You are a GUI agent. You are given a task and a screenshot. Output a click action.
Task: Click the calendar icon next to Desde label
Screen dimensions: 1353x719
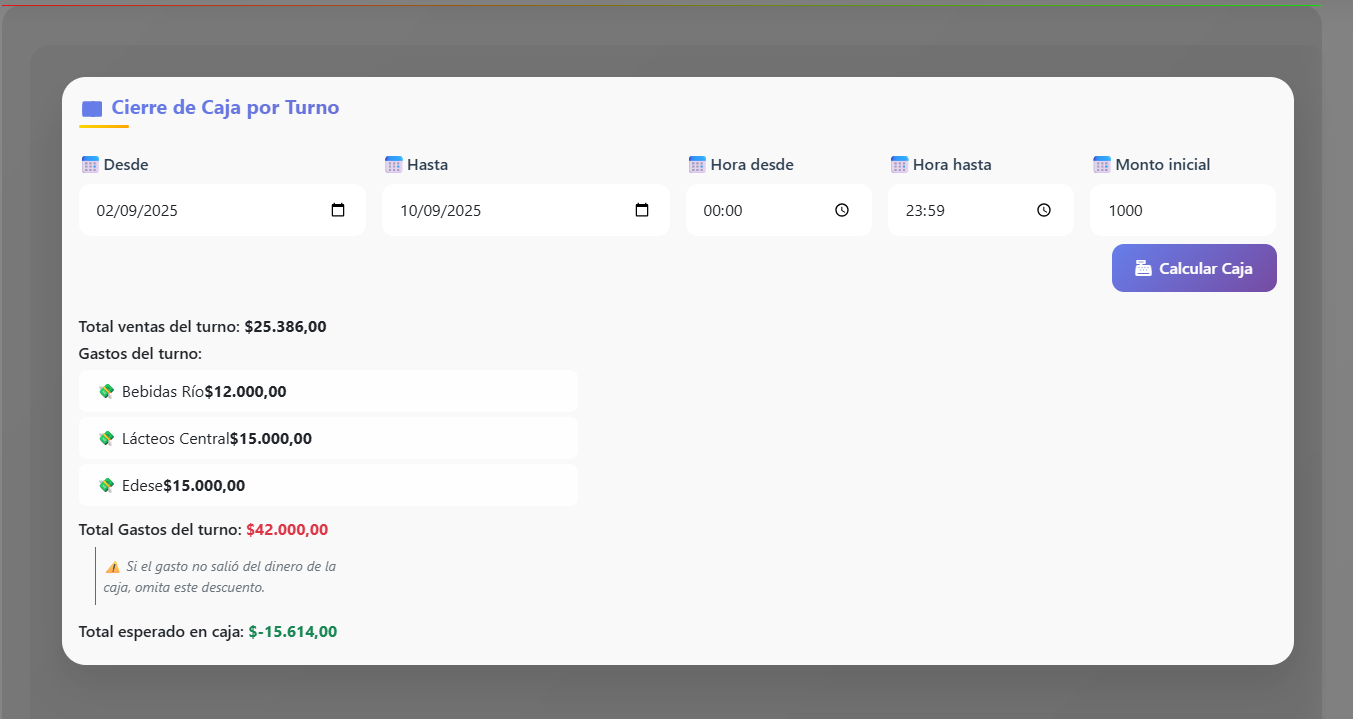click(90, 165)
